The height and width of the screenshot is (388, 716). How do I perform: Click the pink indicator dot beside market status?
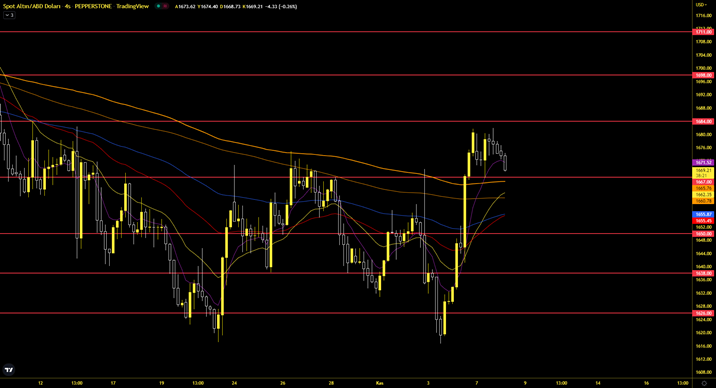coord(164,6)
